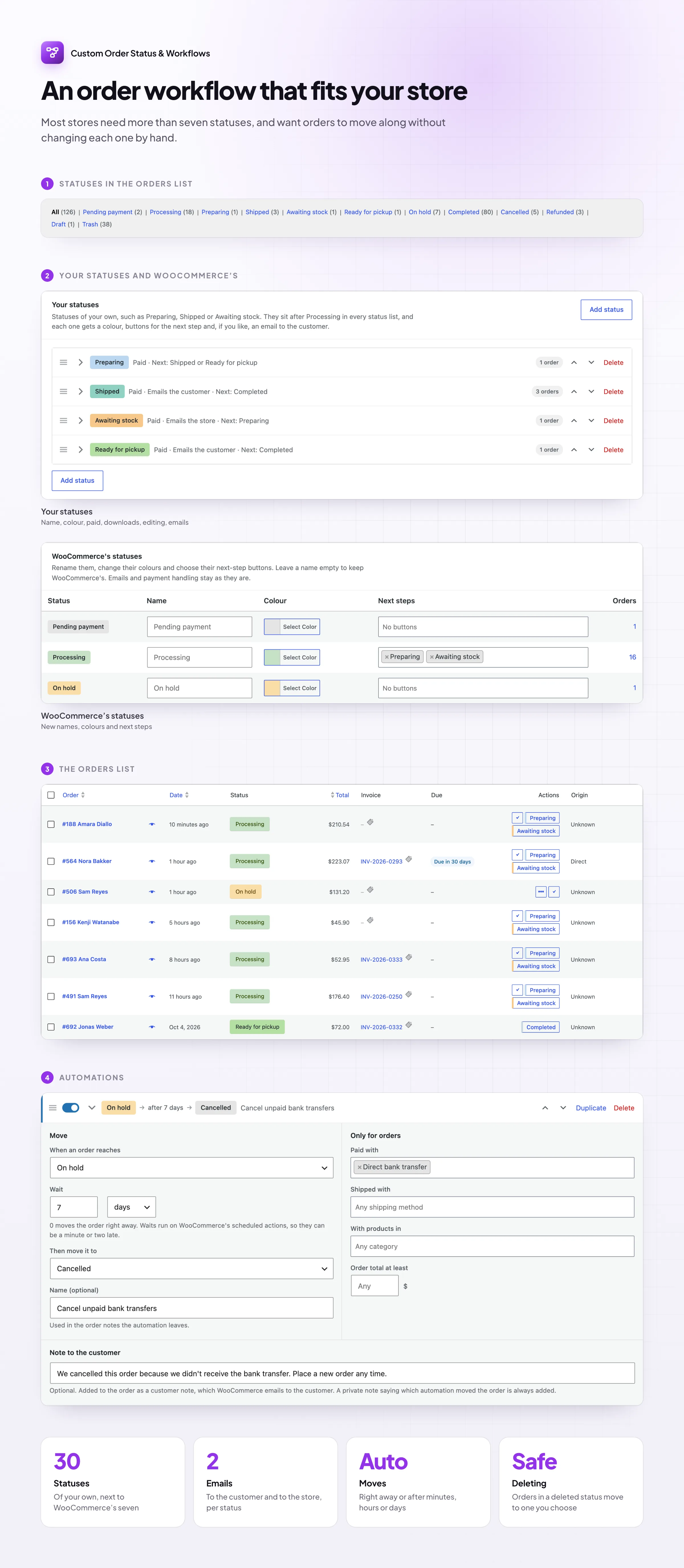Click the drag handle on the Preparing status row

point(63,362)
